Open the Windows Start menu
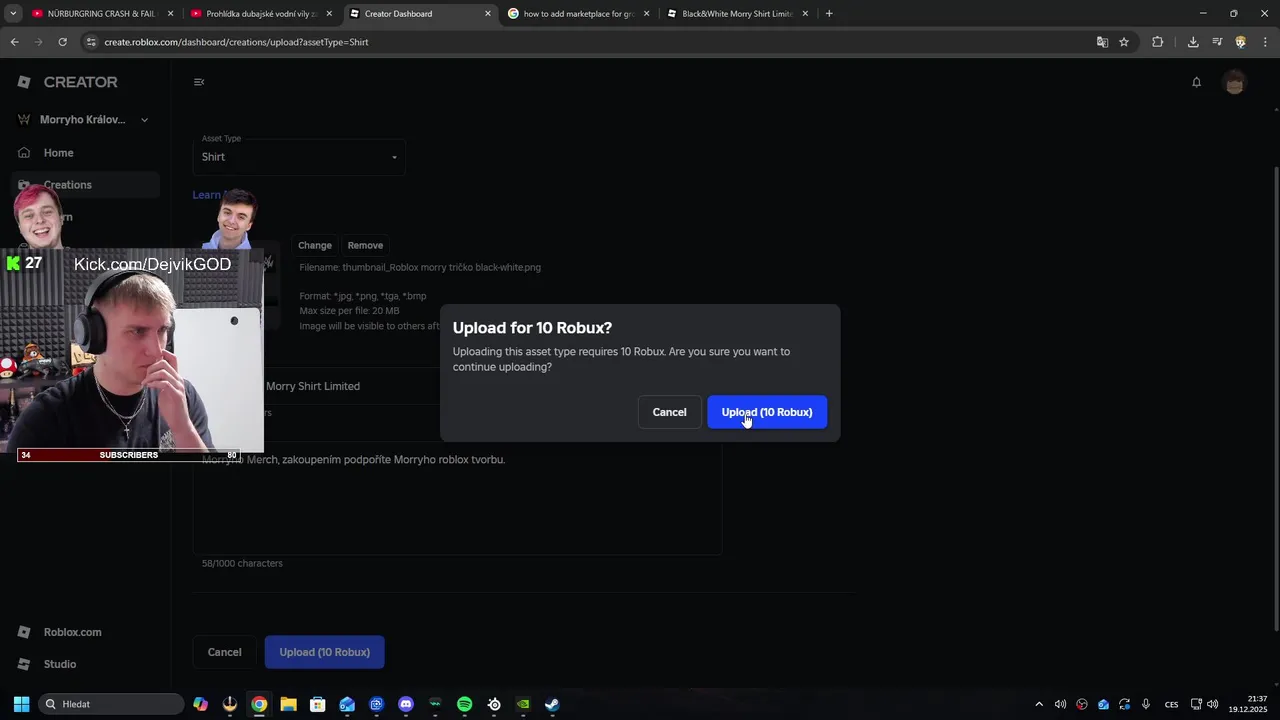The height and width of the screenshot is (720, 1280). point(21,704)
